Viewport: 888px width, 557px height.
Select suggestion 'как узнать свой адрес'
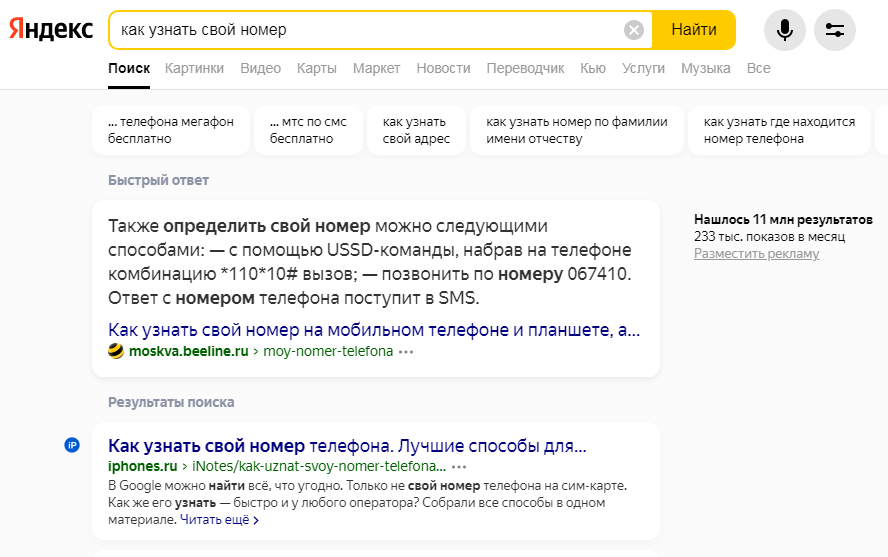coord(416,130)
